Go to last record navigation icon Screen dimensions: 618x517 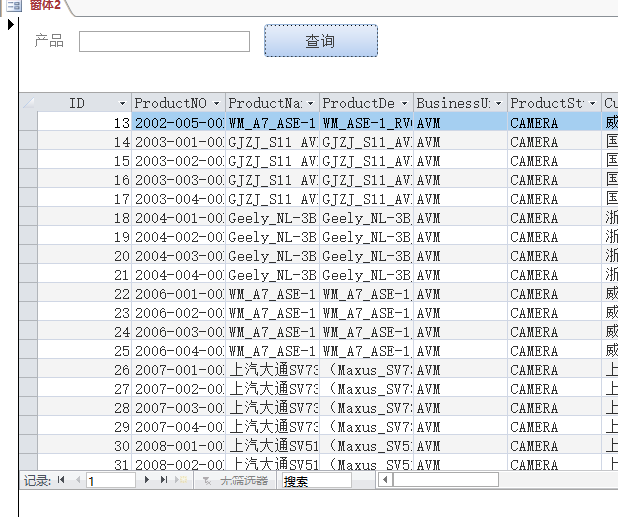pos(164,480)
